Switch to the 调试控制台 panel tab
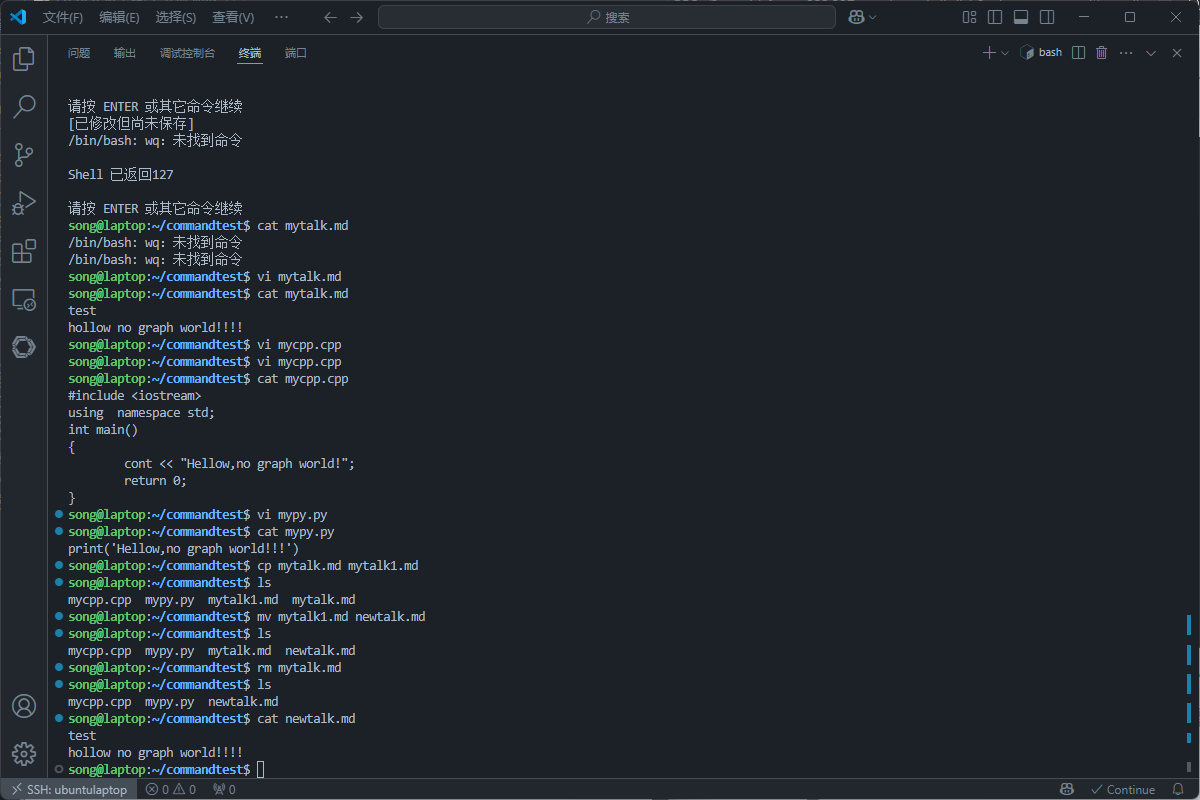The height and width of the screenshot is (800, 1200). pyautogui.click(x=187, y=53)
